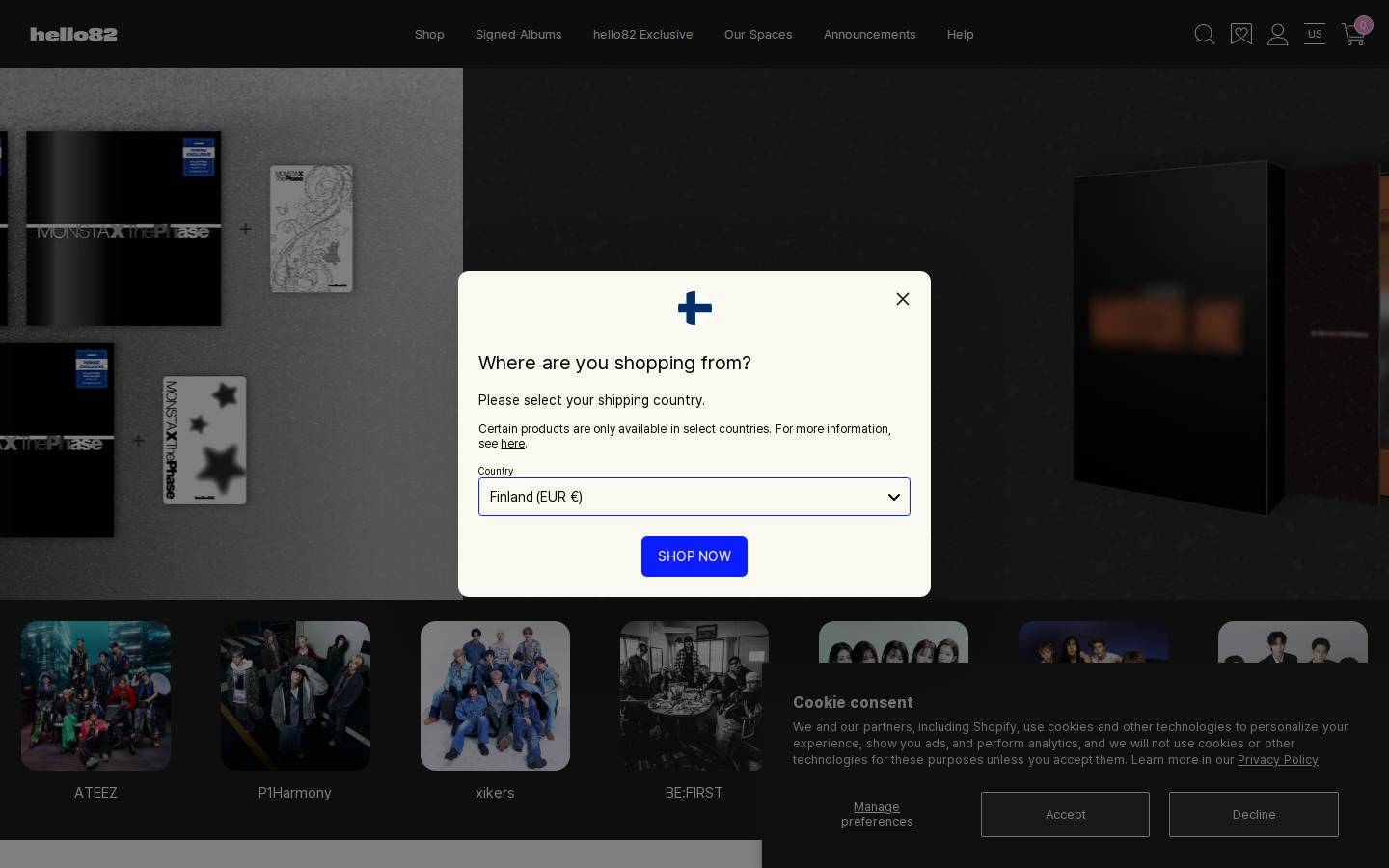This screenshot has height=868, width=1389.
Task: Follow the 'here' link in dialog
Action: 512,444
